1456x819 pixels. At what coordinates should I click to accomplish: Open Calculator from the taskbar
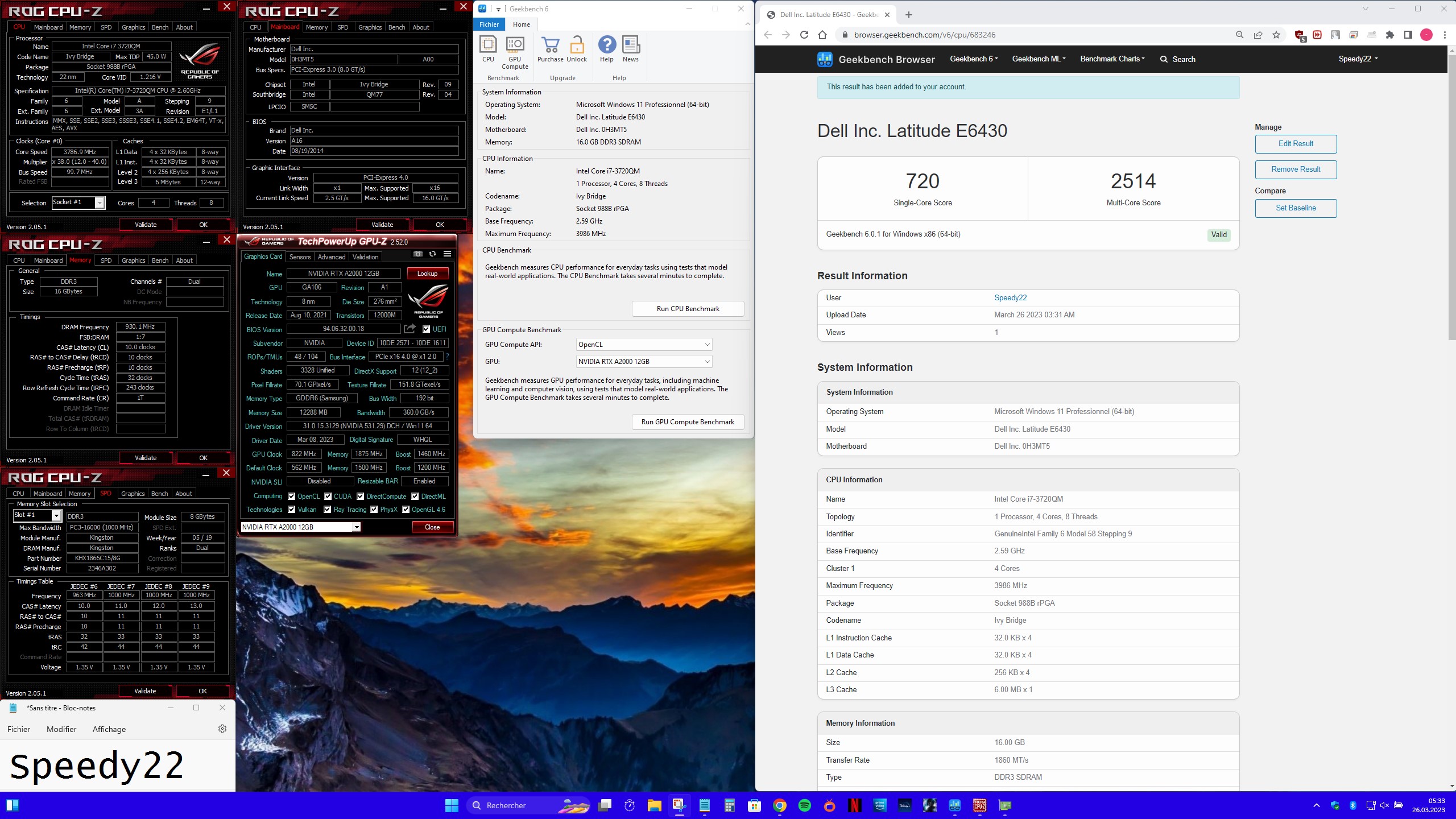[730, 805]
